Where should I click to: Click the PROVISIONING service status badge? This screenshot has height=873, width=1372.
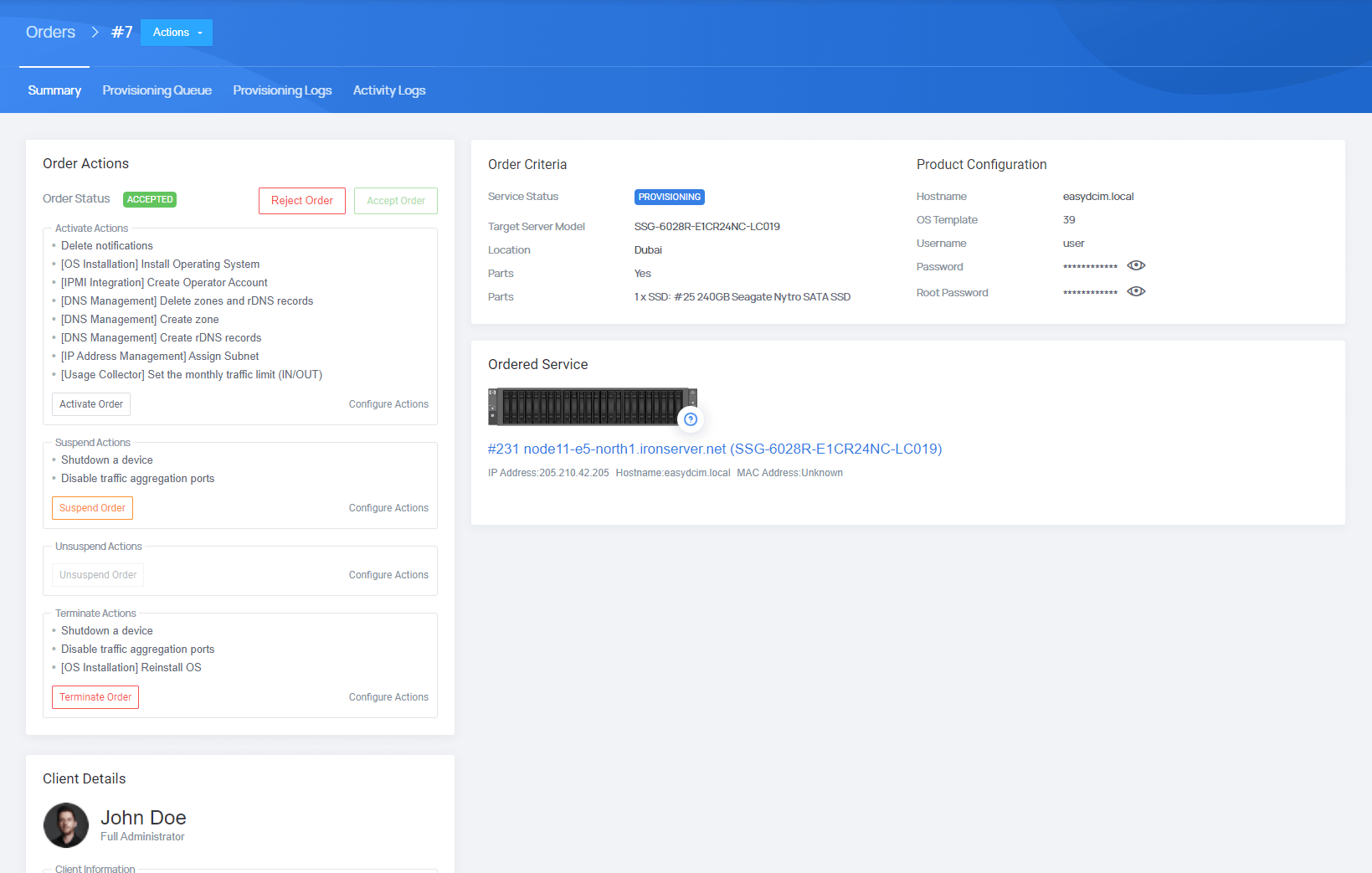pyautogui.click(x=670, y=198)
